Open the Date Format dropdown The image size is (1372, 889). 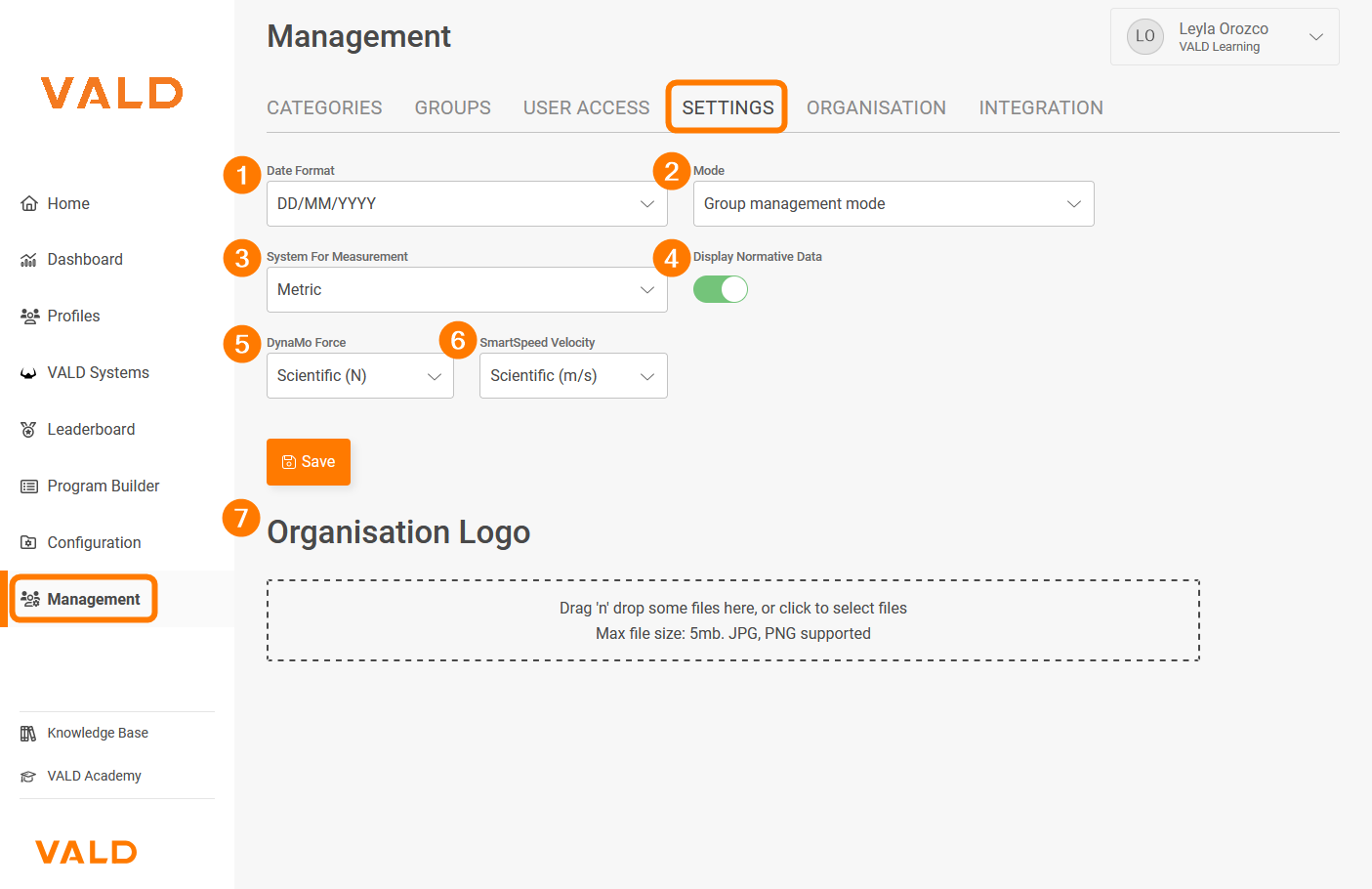[467, 203]
